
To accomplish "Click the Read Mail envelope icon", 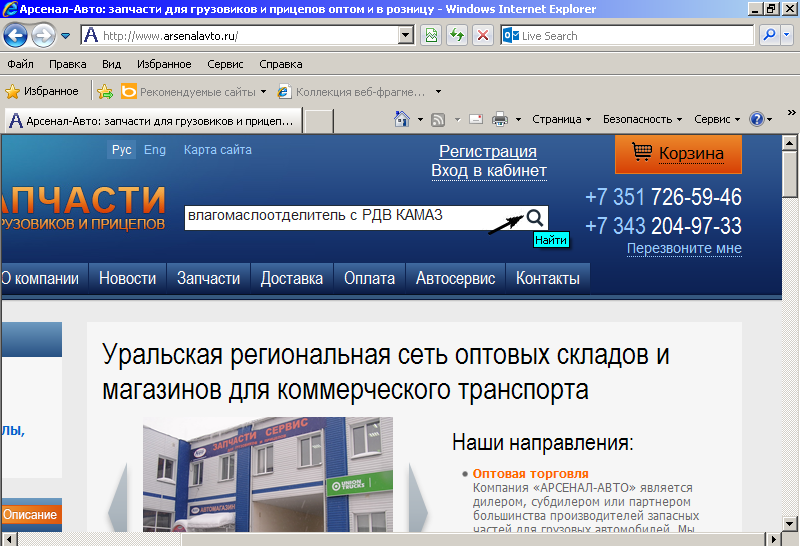I will click(476, 119).
